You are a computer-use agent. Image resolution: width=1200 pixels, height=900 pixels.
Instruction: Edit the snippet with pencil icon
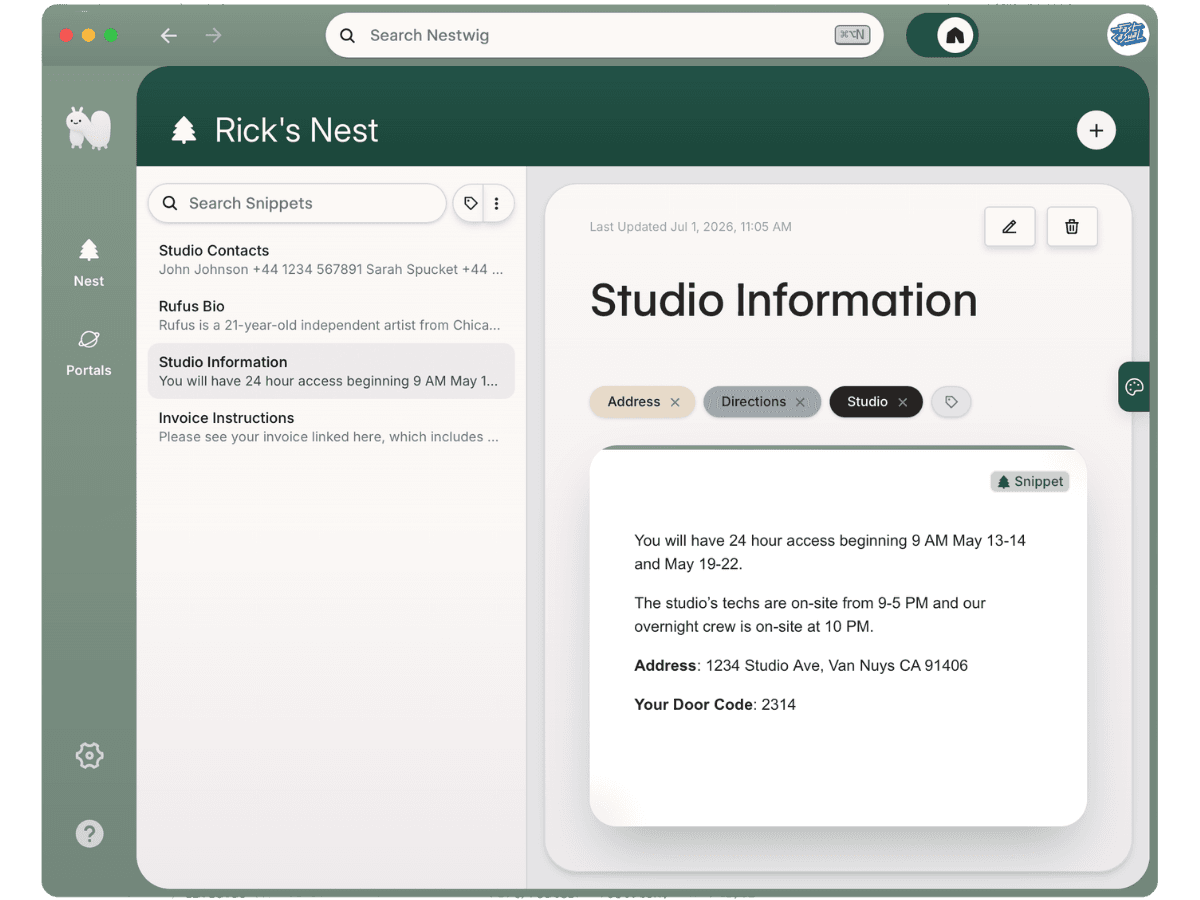(x=1009, y=227)
